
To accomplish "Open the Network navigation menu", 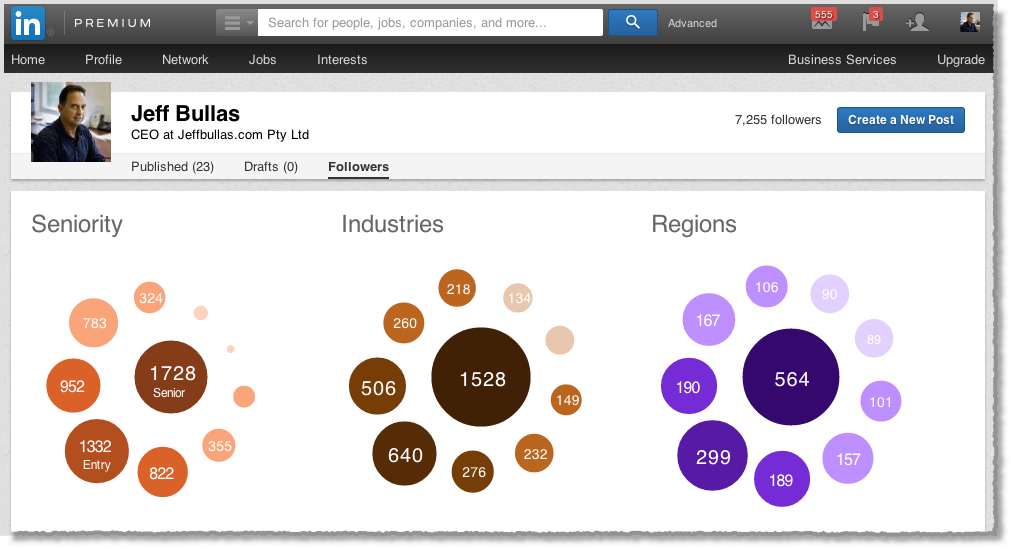I will pos(185,59).
